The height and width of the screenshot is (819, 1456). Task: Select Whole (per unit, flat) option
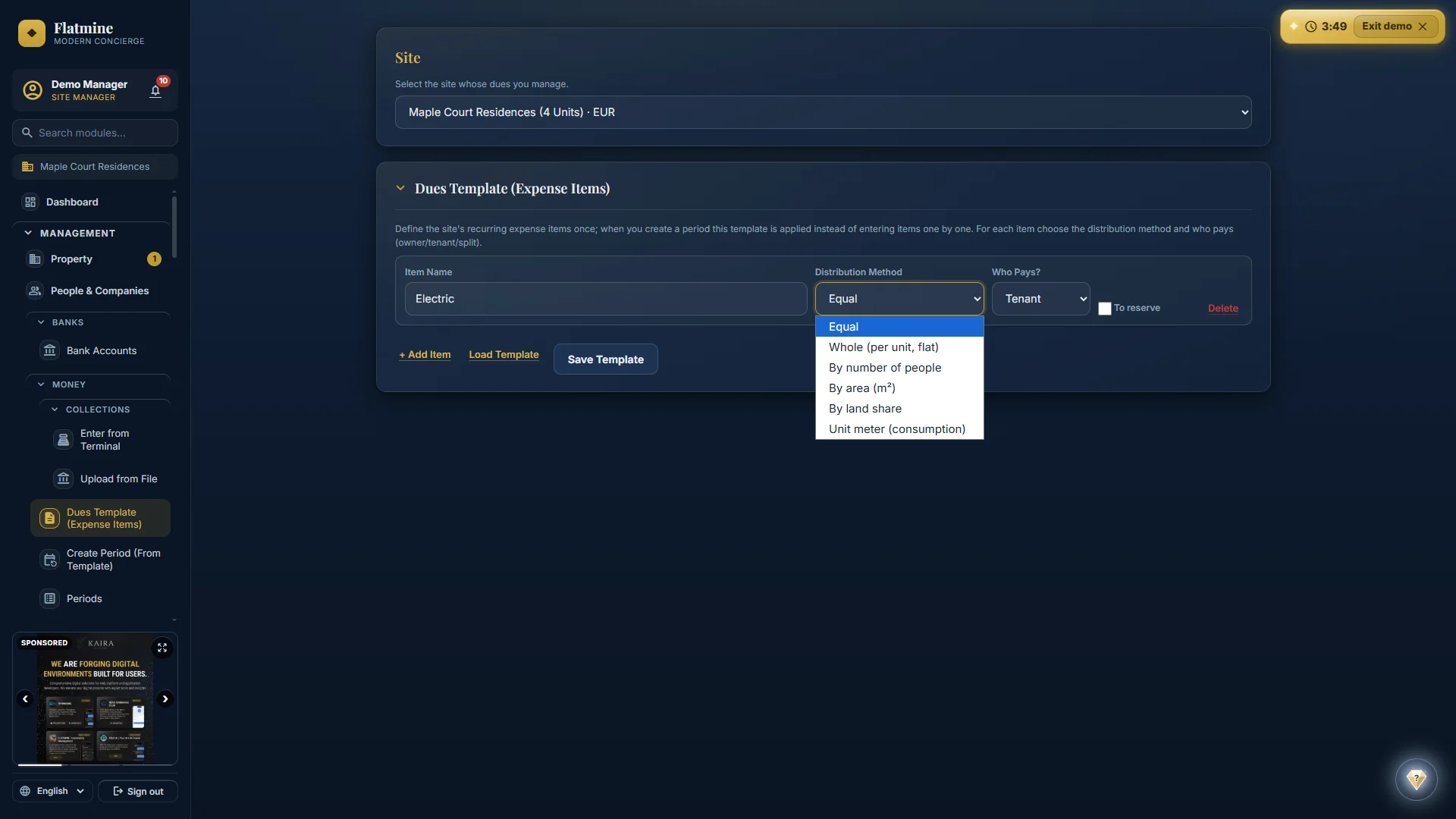[x=899, y=347]
